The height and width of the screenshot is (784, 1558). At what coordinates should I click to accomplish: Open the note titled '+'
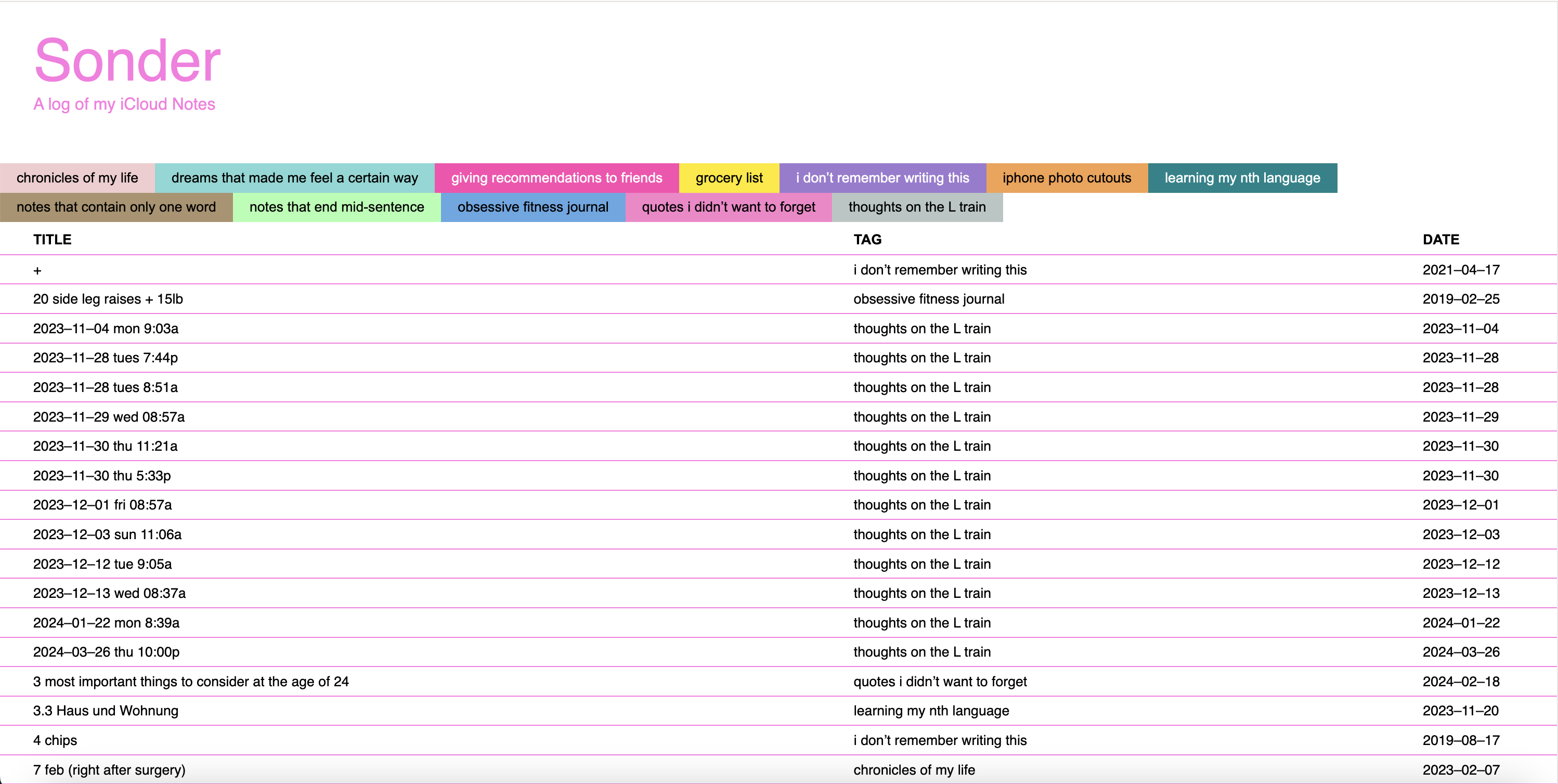tap(37, 270)
